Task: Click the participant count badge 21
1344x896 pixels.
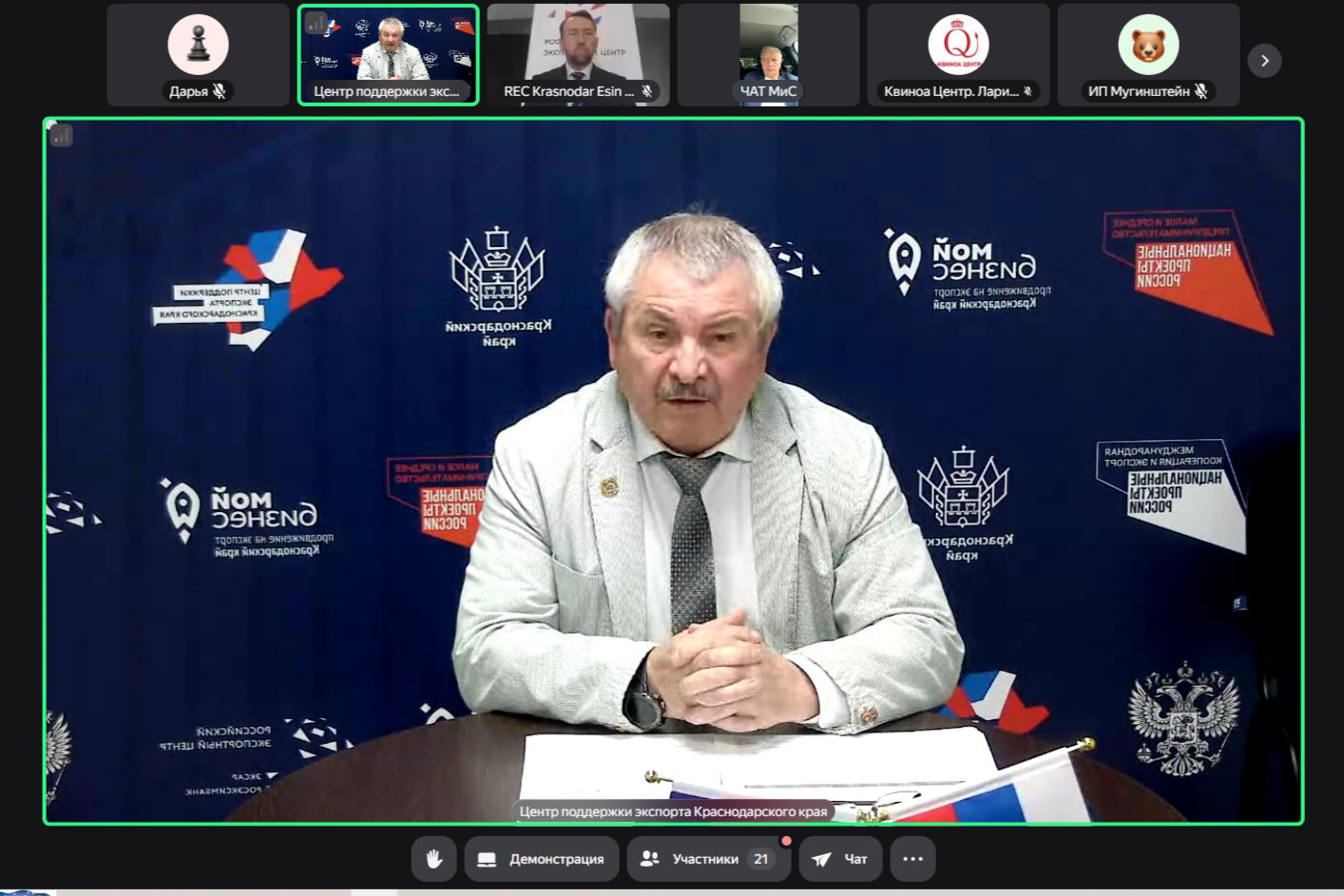Action: tap(760, 859)
